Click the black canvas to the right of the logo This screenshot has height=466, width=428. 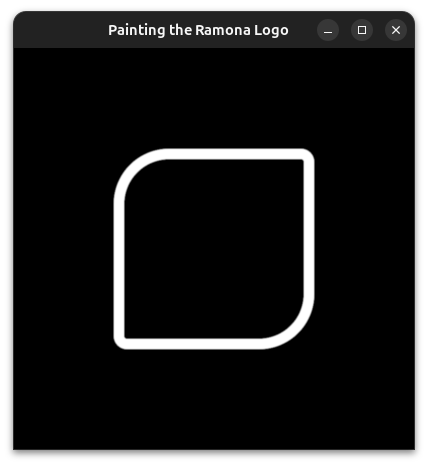(364, 249)
